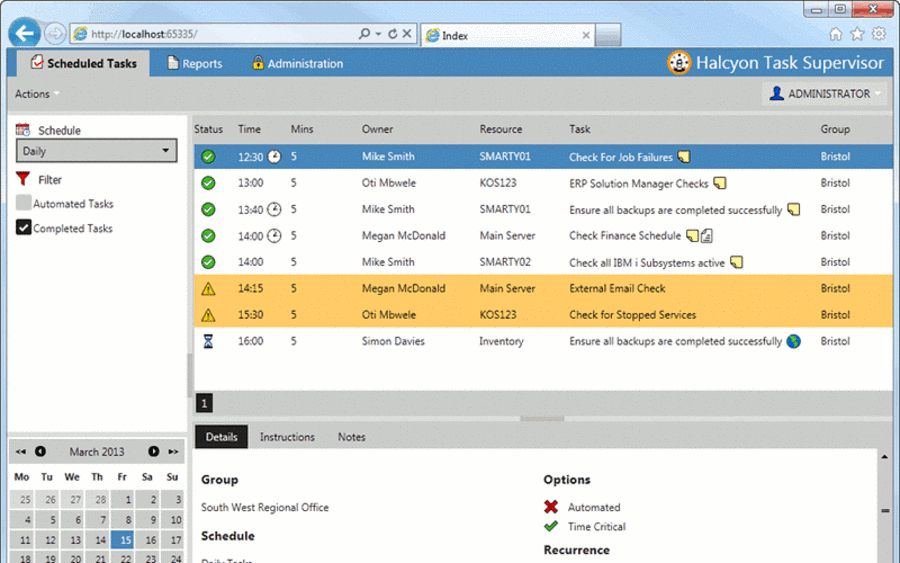Switch to the Notes tab
This screenshot has height=563, width=900.
tap(351, 437)
